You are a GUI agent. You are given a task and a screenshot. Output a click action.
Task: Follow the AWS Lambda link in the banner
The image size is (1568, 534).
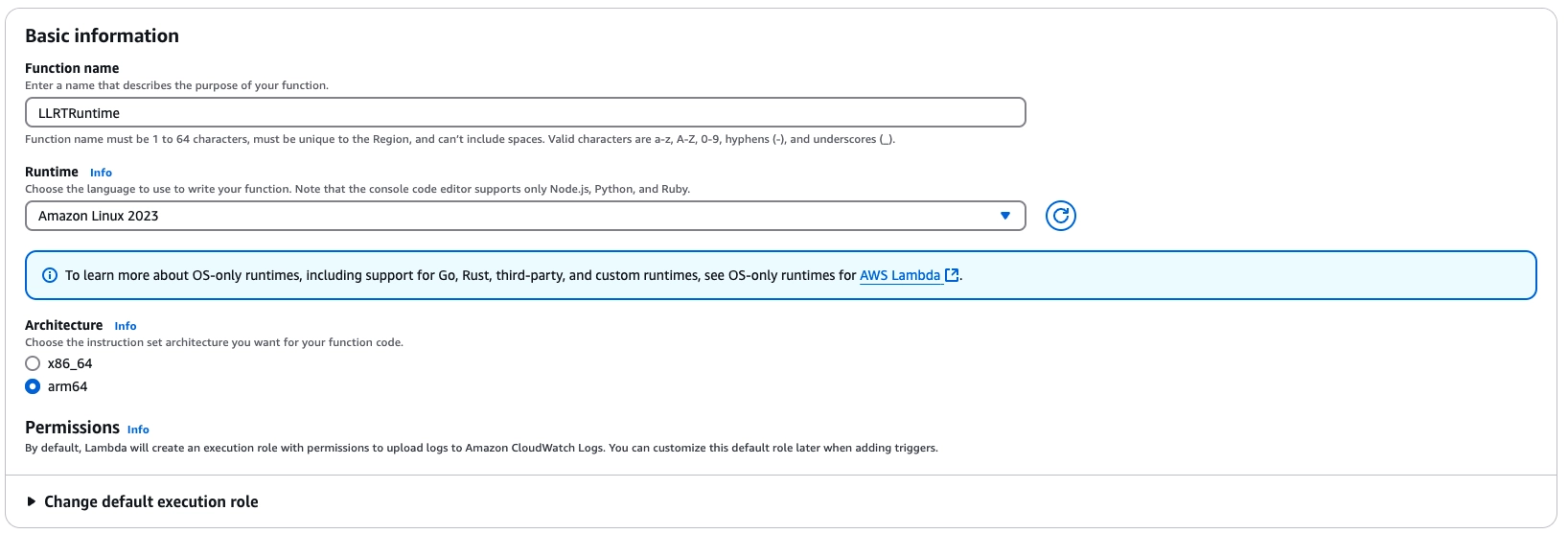[x=899, y=275]
